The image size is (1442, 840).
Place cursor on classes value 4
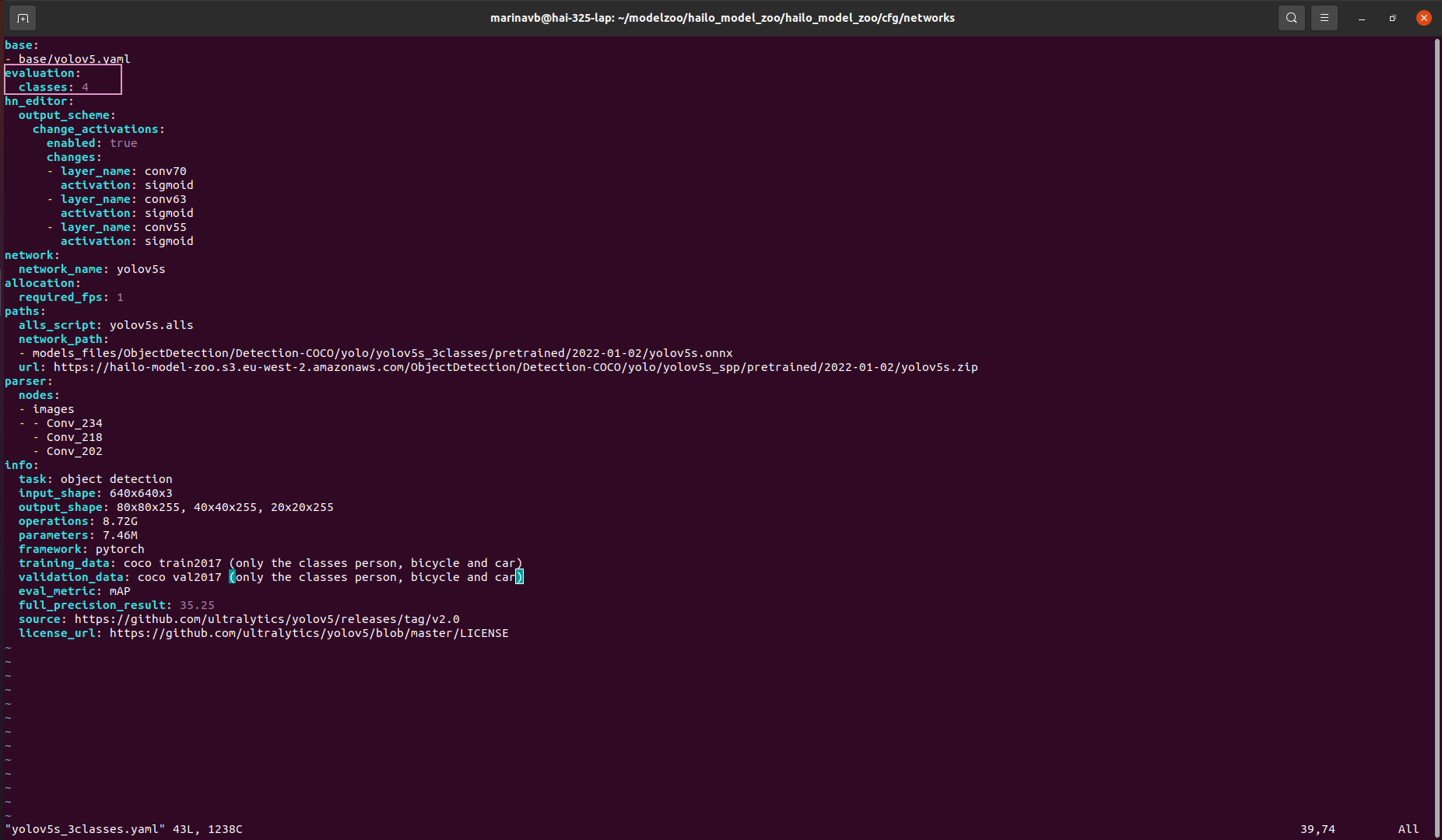[85, 87]
